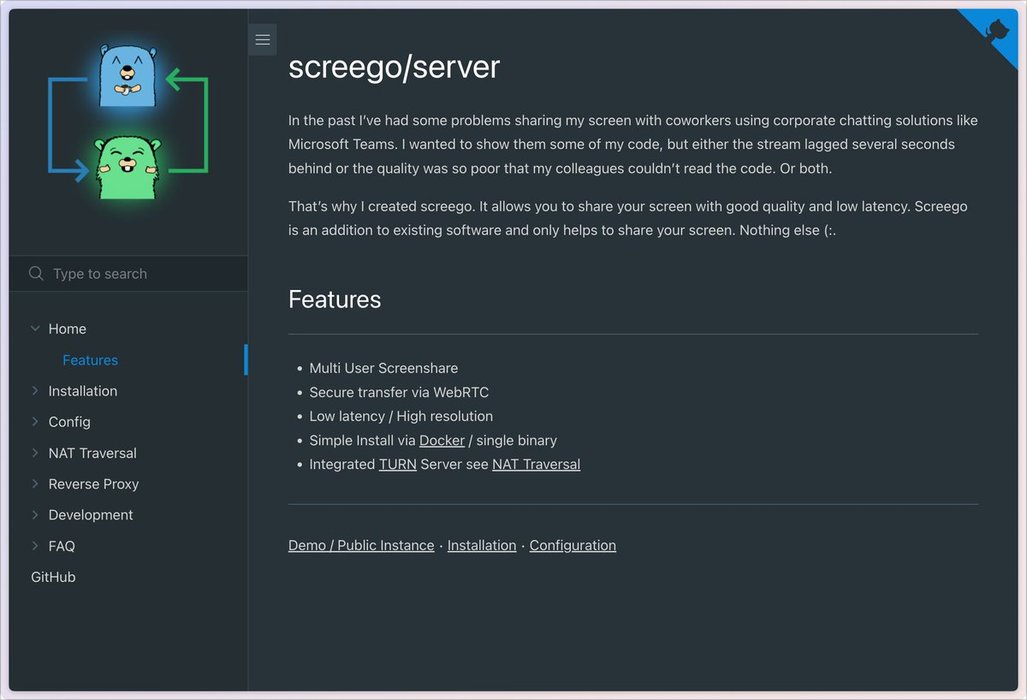Click the screego gopher logo
Screen dimensions: 1027x700
[128, 123]
